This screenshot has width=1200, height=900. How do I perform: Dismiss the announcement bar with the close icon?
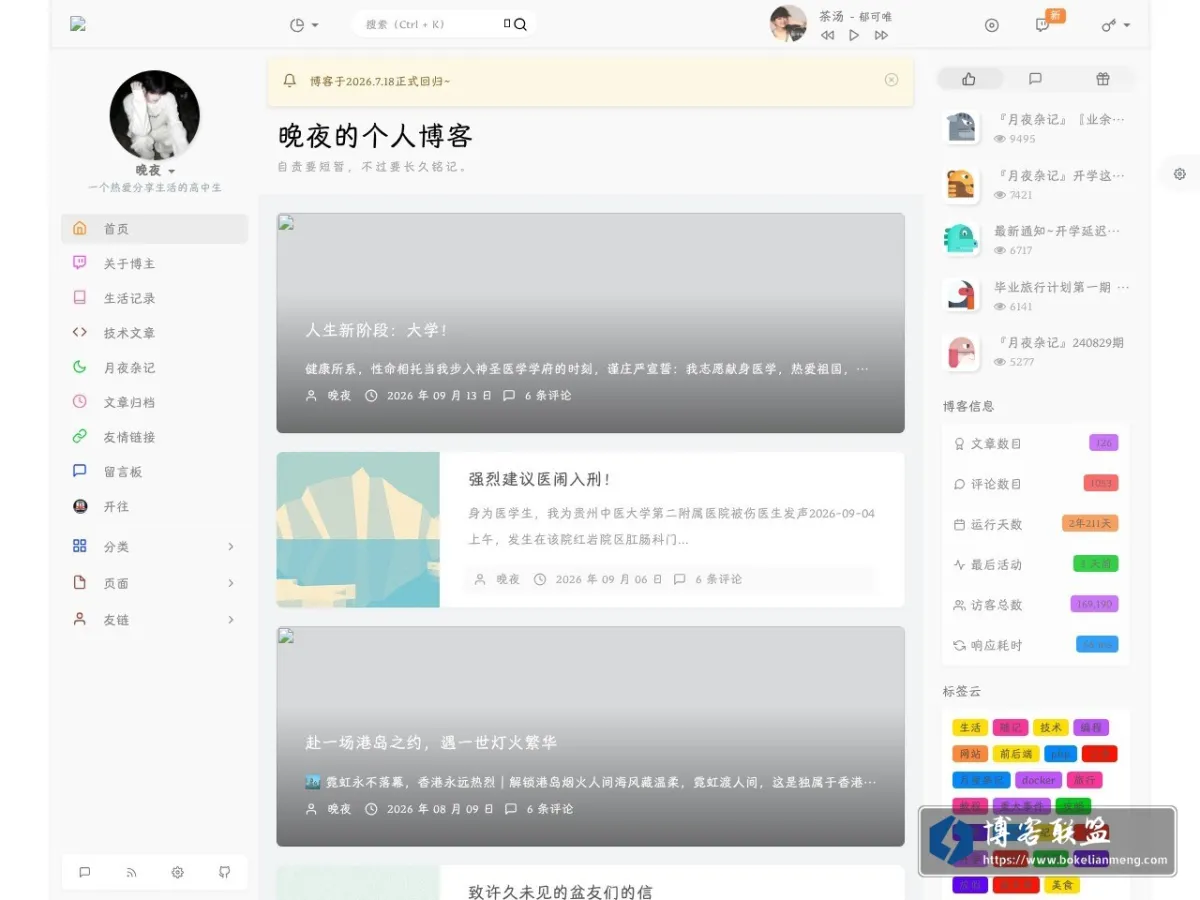point(891,80)
